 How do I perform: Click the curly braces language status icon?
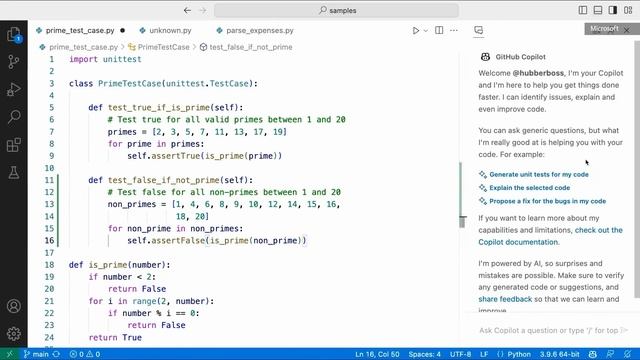click(500, 354)
